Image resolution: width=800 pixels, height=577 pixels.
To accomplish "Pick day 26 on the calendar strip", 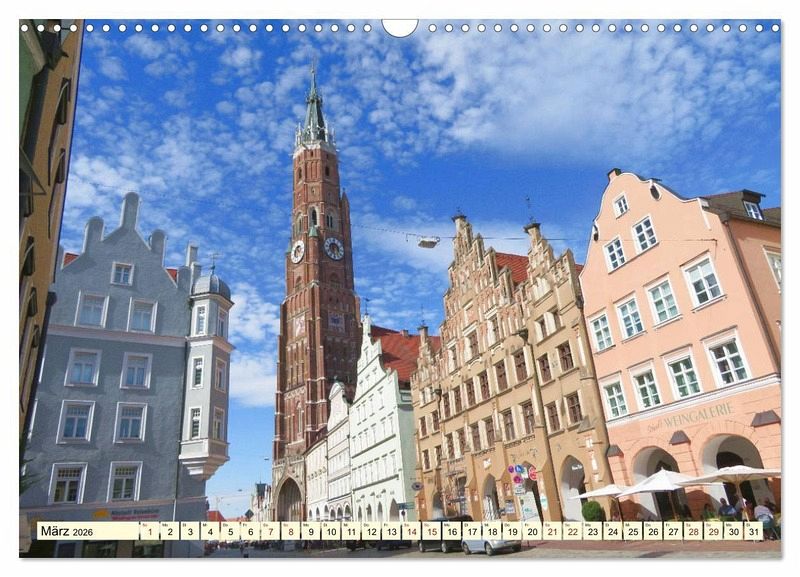I will pyautogui.click(x=652, y=531).
